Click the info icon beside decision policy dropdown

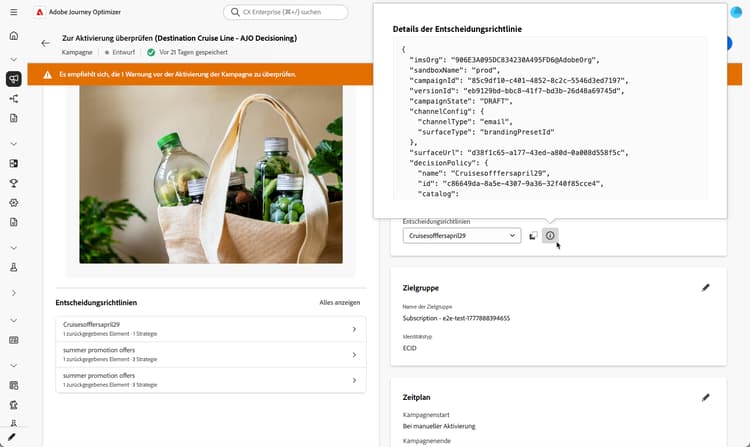(x=550, y=235)
